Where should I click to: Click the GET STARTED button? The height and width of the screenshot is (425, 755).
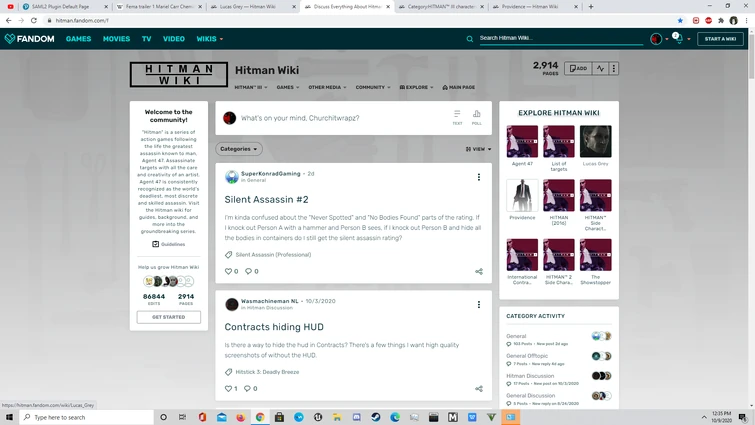[x=169, y=317]
